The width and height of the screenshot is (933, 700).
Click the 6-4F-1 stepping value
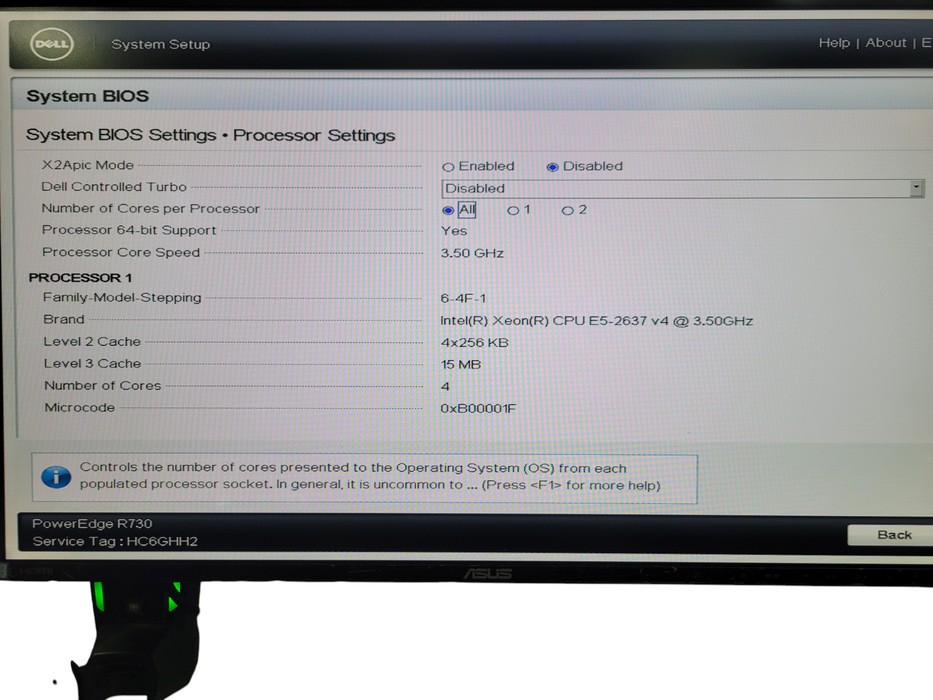point(463,298)
